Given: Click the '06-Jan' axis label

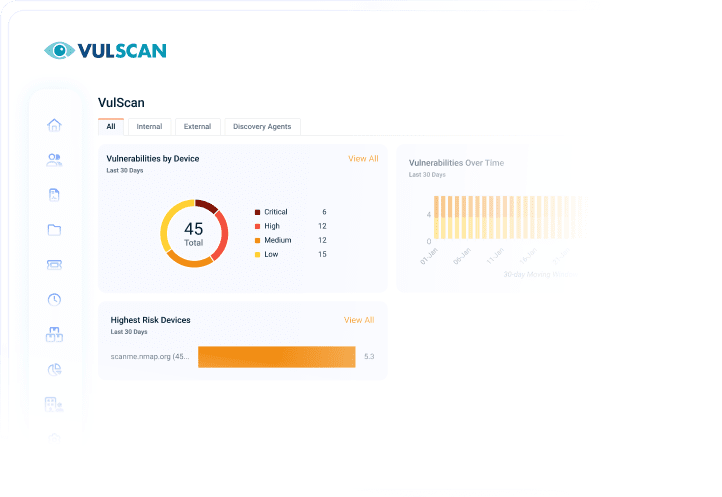Looking at the screenshot, I should 462,256.
